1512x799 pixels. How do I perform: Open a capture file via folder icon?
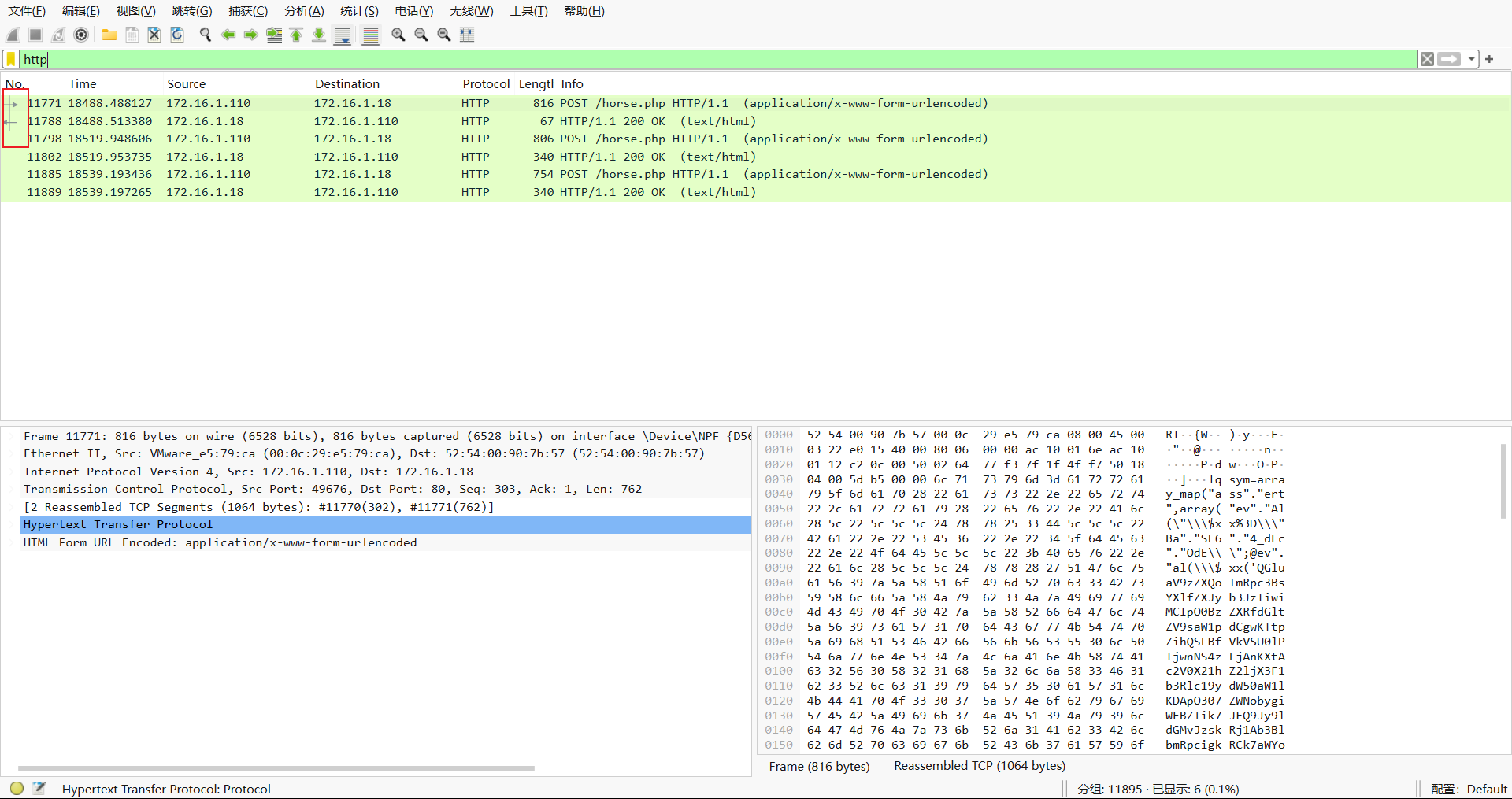[109, 35]
